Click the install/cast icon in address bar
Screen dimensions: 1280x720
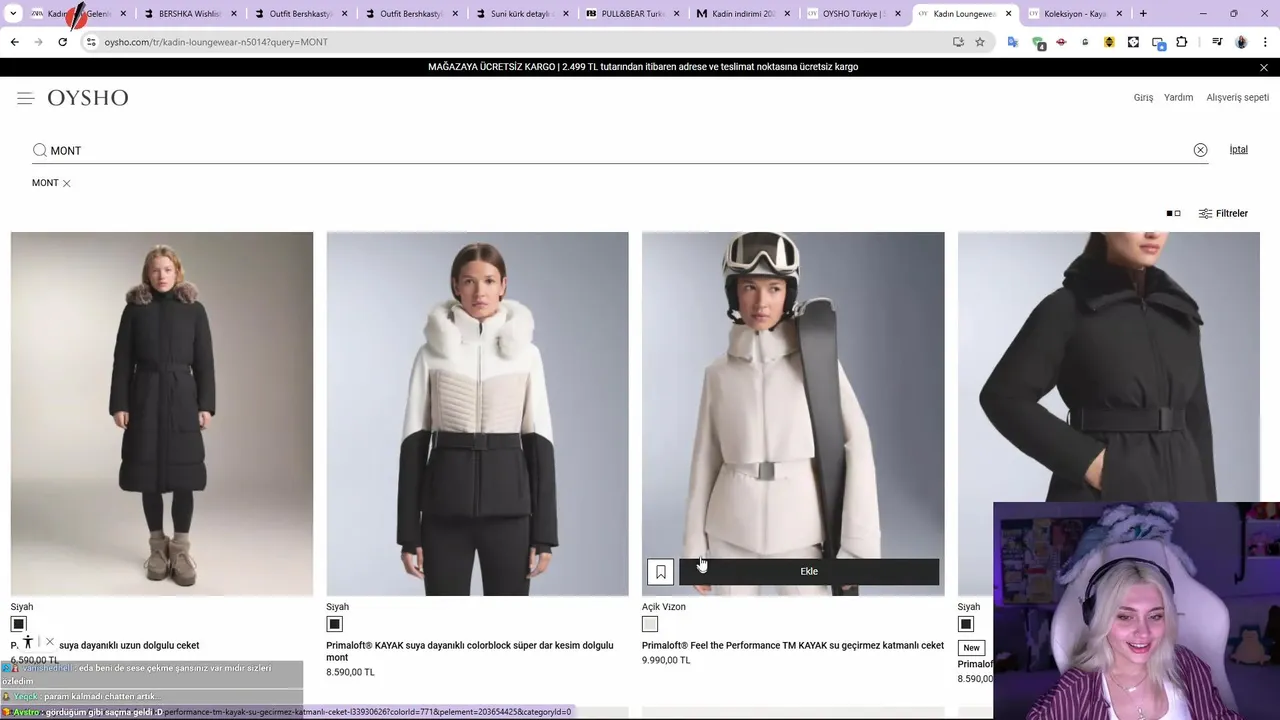(958, 42)
